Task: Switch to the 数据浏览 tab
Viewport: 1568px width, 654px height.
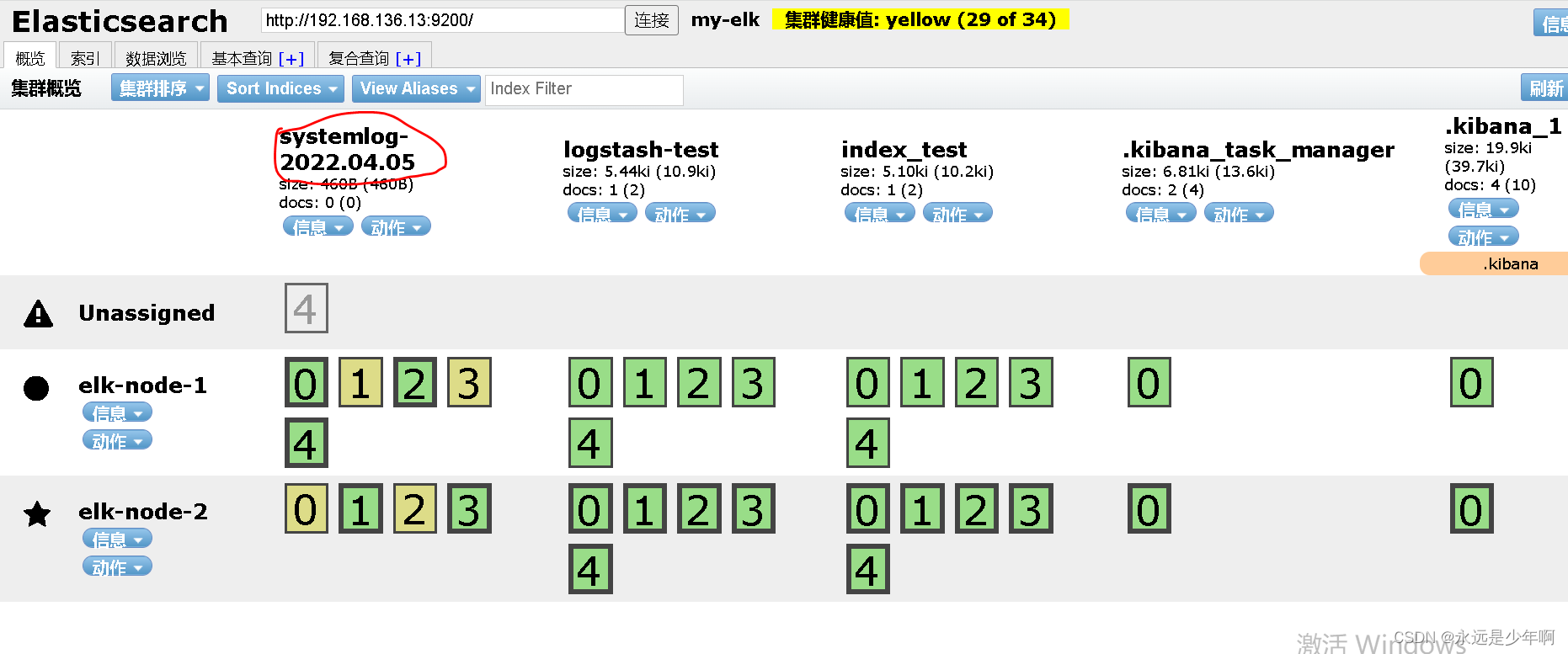Action: coord(156,56)
